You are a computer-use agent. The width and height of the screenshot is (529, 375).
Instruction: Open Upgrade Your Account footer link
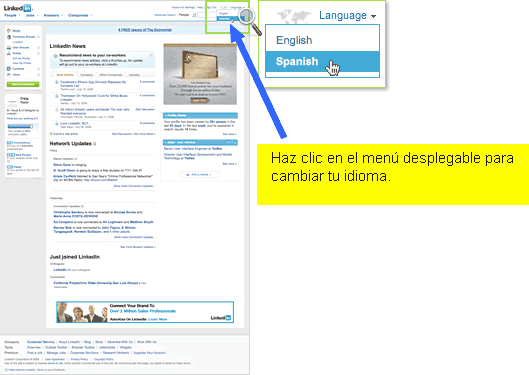coord(149,353)
